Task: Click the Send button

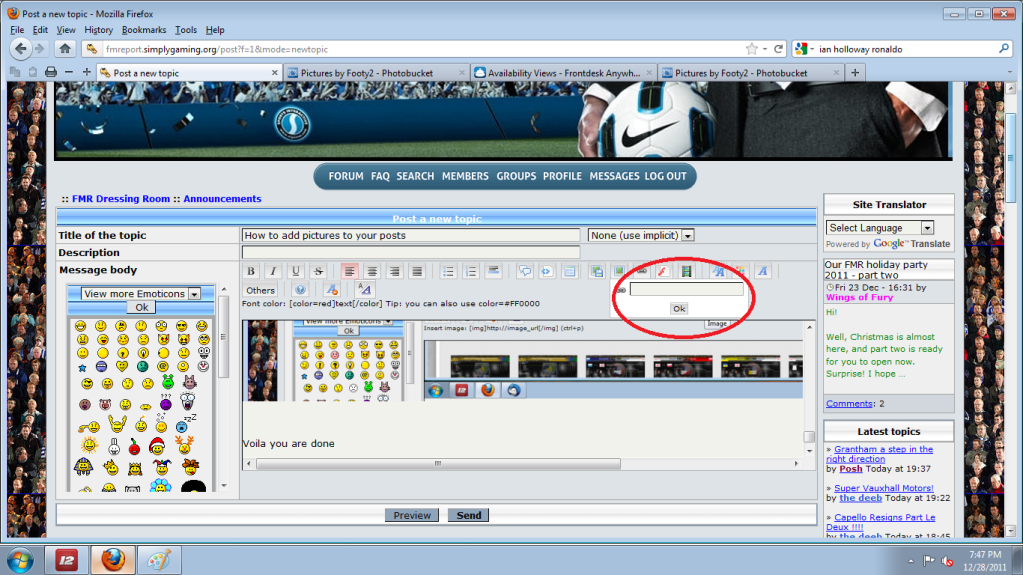Action: tap(468, 516)
